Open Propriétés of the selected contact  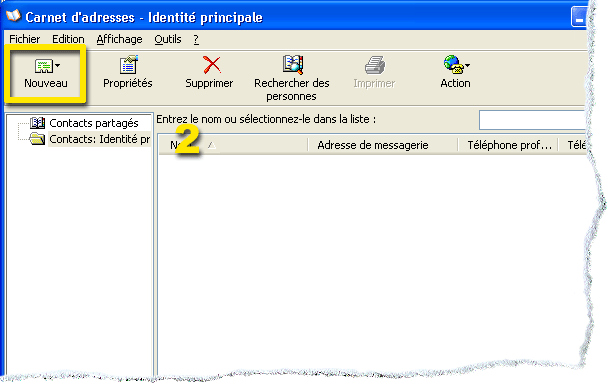tap(128, 73)
